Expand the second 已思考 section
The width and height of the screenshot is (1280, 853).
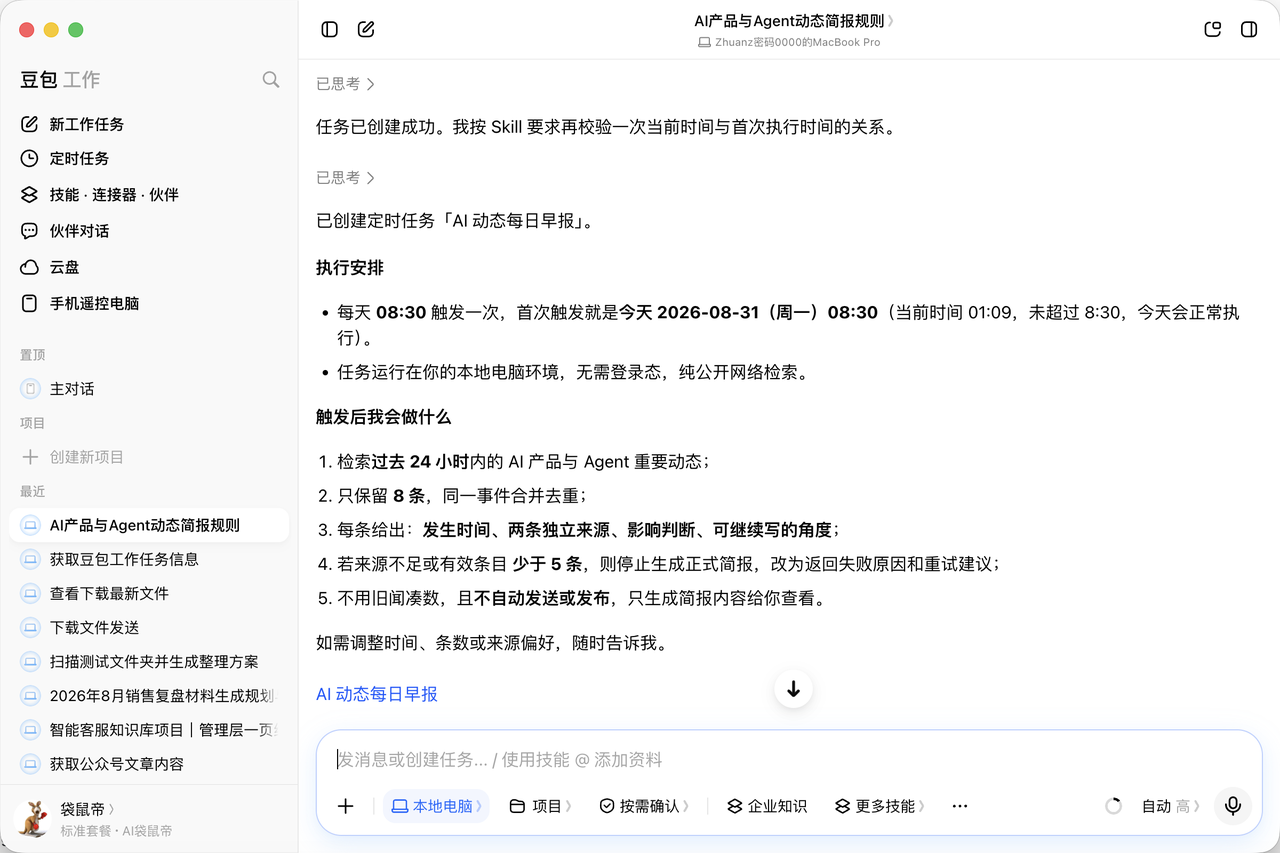(x=346, y=177)
